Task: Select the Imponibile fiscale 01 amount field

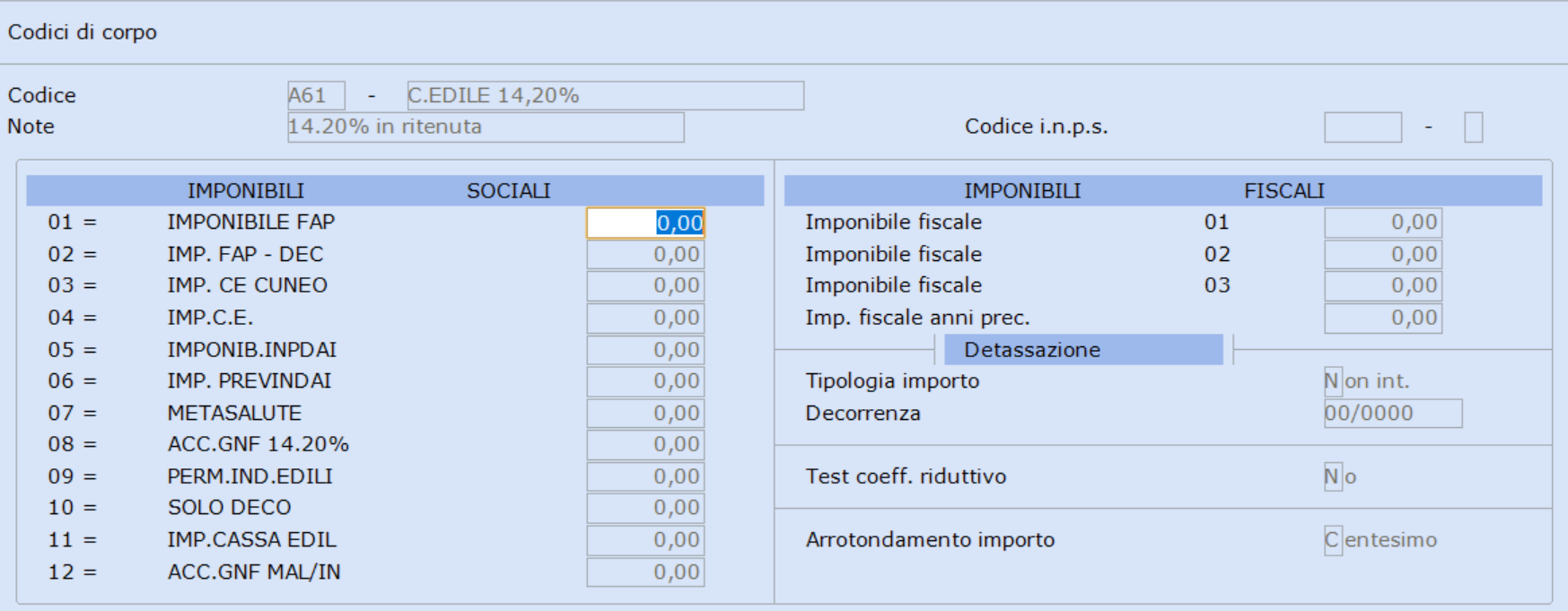Action: [1383, 223]
